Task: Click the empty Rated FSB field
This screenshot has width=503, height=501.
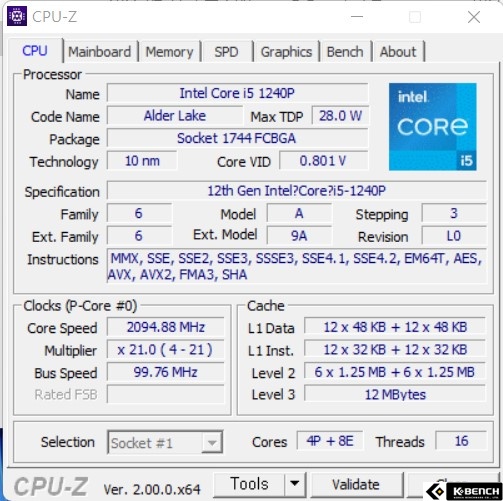Action: tap(166, 394)
